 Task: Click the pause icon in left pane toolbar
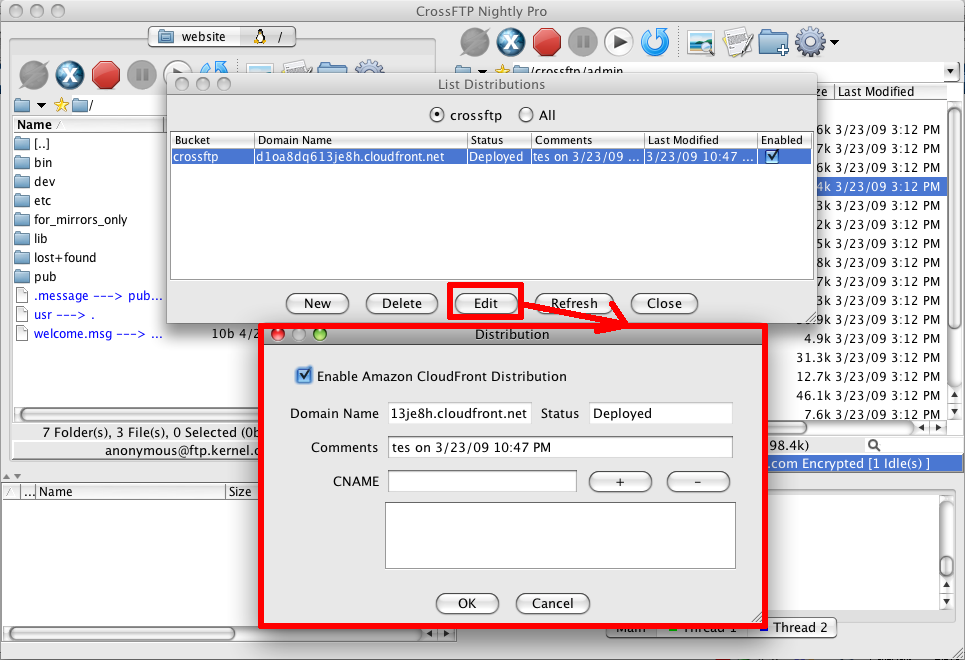coord(142,75)
